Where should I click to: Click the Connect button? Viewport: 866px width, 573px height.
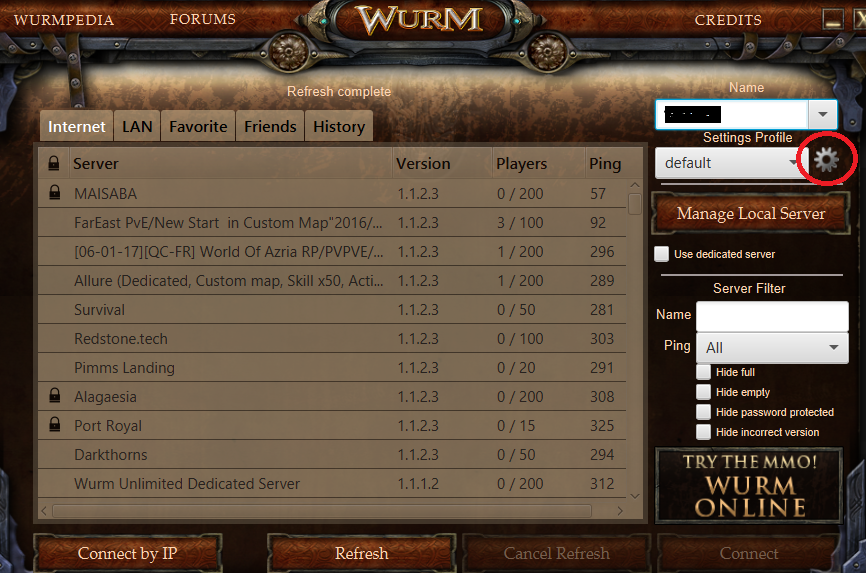tap(749, 553)
